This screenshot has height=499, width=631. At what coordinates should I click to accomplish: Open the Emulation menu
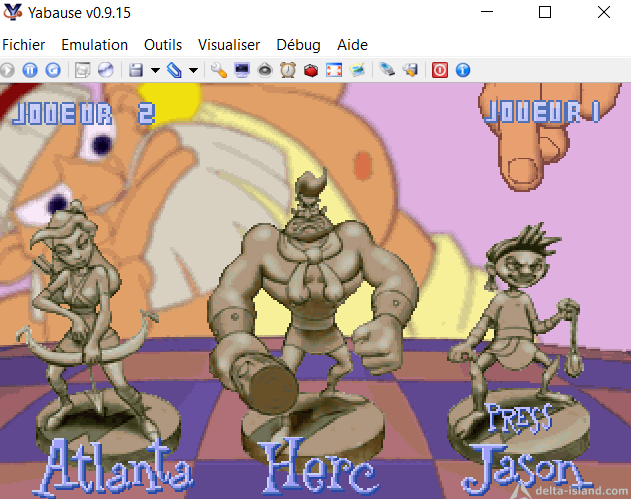pos(95,45)
